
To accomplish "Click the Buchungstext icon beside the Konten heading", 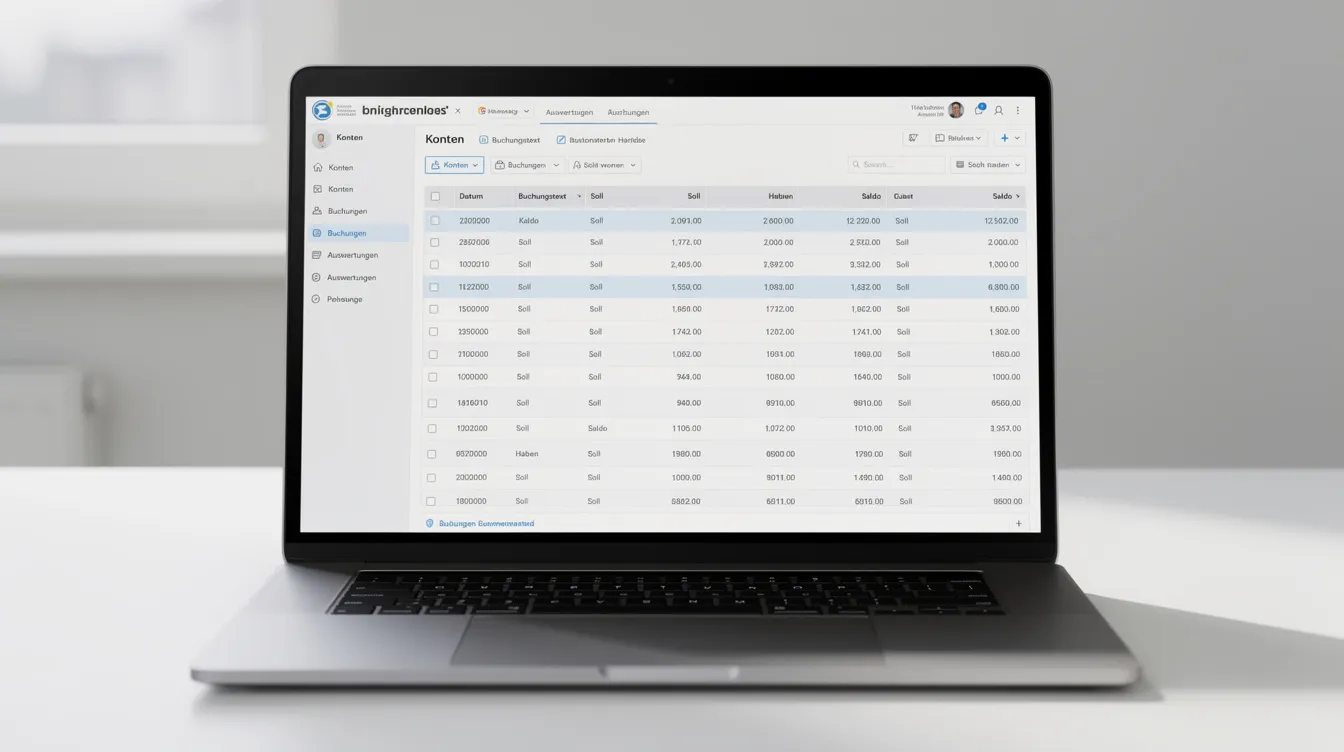I will pos(484,140).
